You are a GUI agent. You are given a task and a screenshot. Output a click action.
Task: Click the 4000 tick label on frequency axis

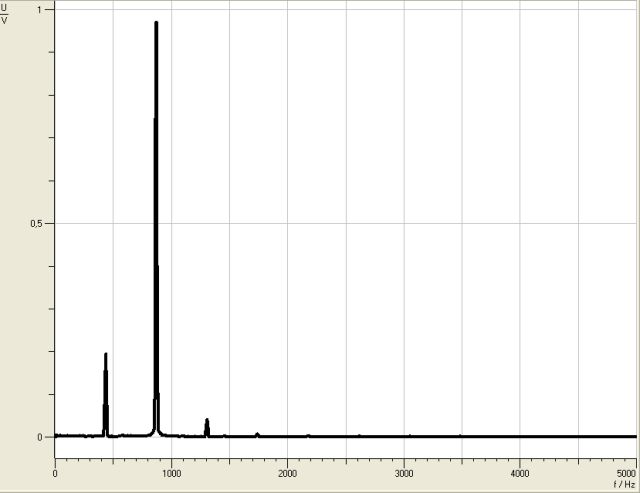(x=520, y=472)
